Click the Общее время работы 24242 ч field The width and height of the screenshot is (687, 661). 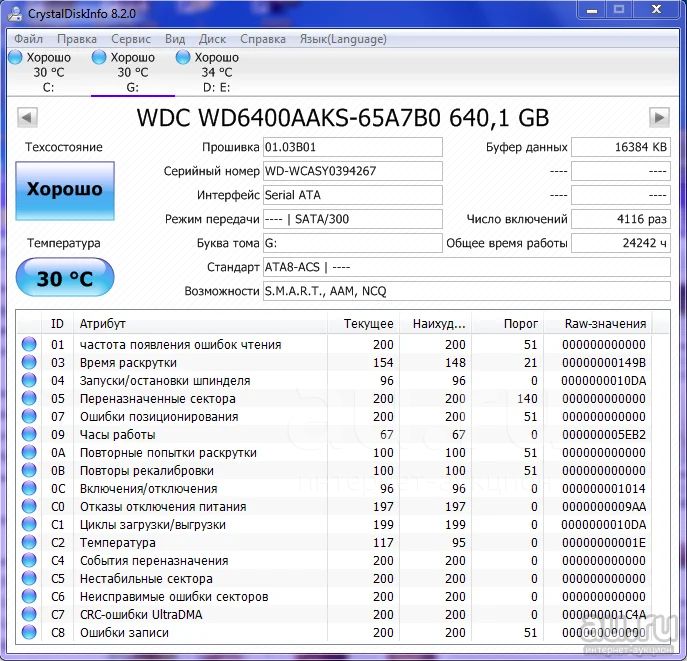tap(621, 243)
